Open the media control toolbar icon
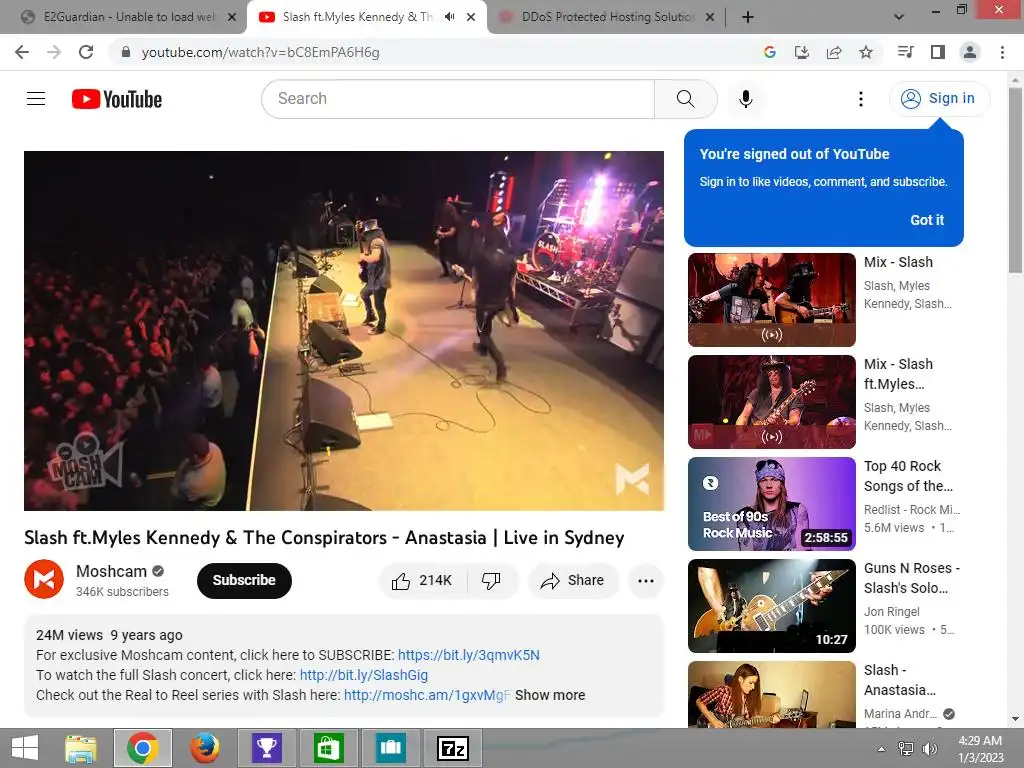This screenshot has height=768, width=1024. coord(905,52)
